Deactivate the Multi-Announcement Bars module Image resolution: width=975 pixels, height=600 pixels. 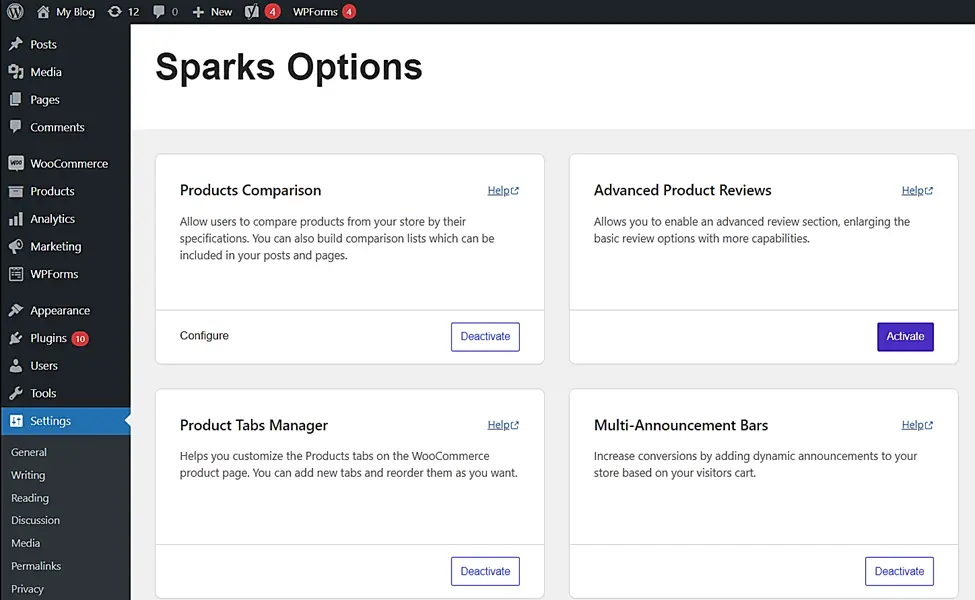click(x=899, y=571)
